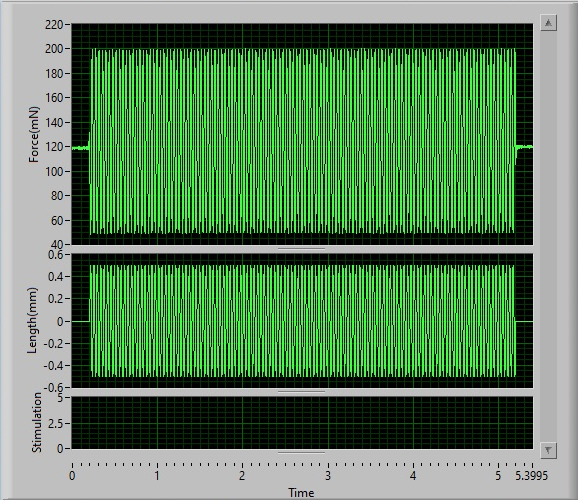Select the Stimulation axis label

[36, 422]
